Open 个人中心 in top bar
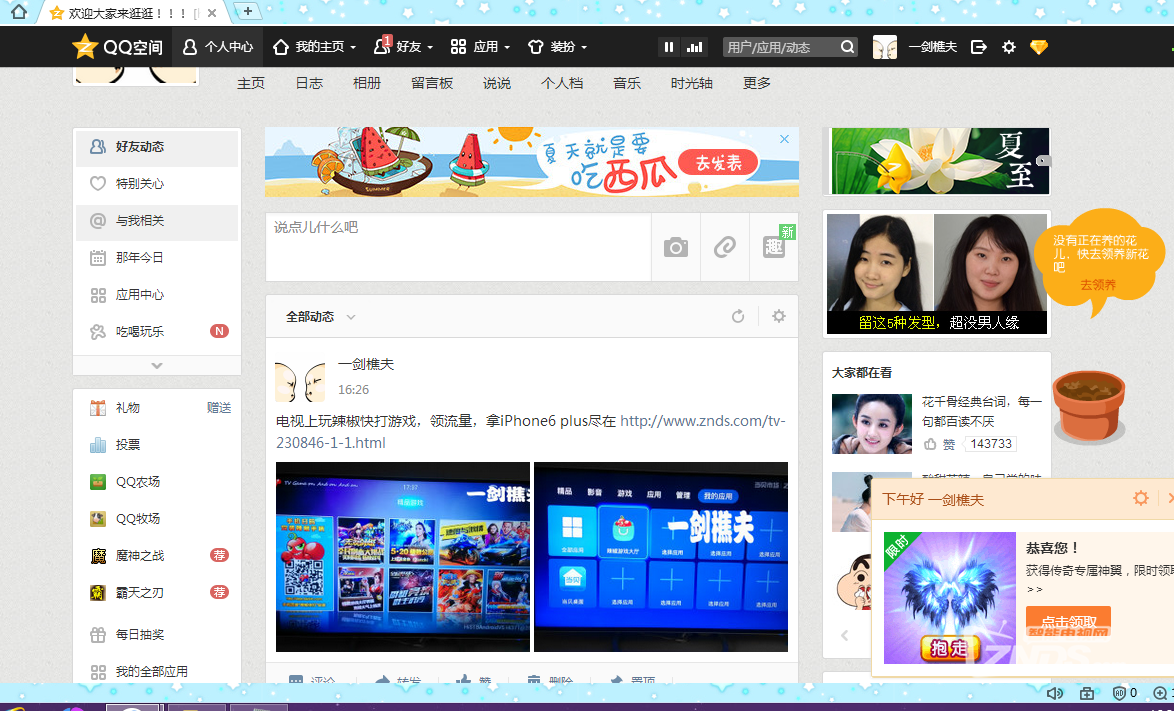The width and height of the screenshot is (1174, 711). click(x=218, y=47)
